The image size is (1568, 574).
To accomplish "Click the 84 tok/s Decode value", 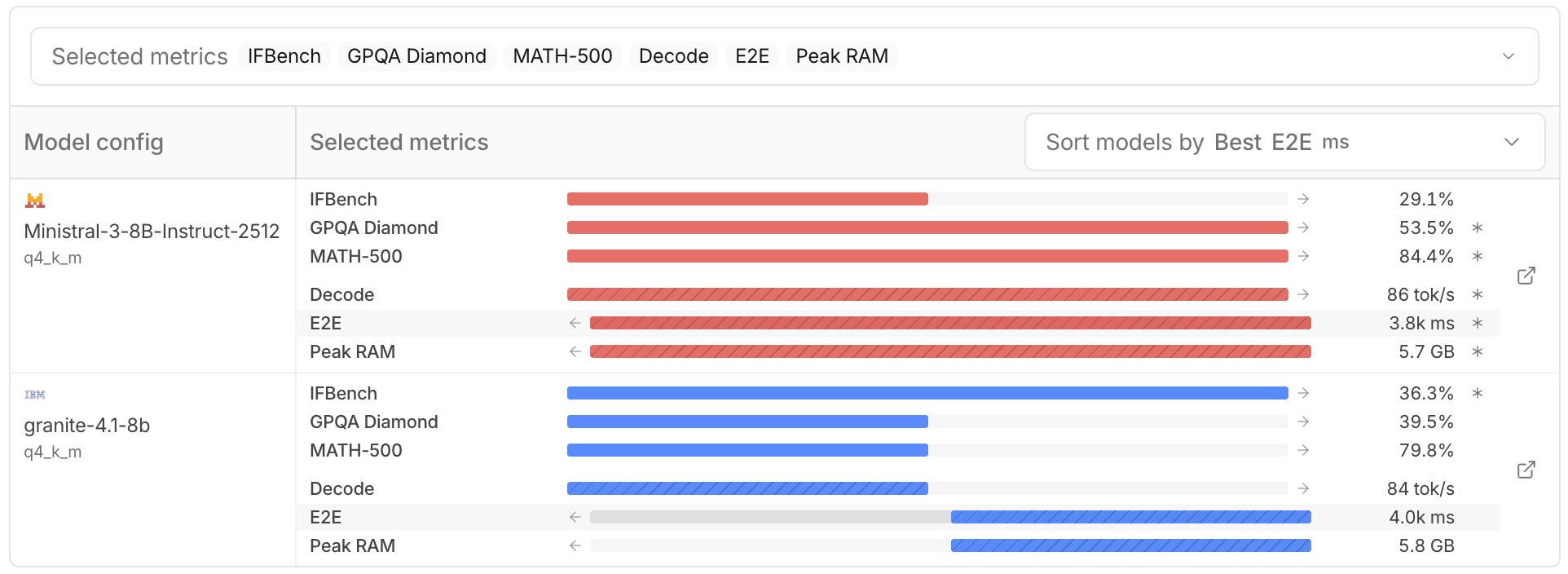I will tap(1420, 488).
